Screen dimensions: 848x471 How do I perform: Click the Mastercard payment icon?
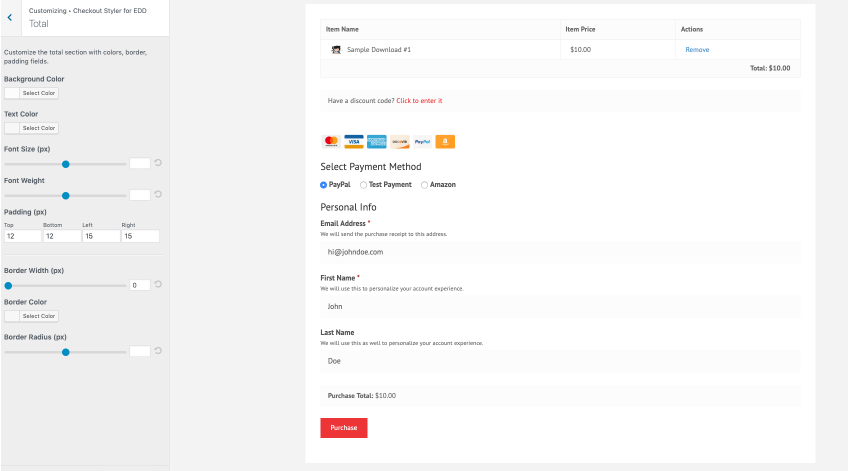click(331, 142)
